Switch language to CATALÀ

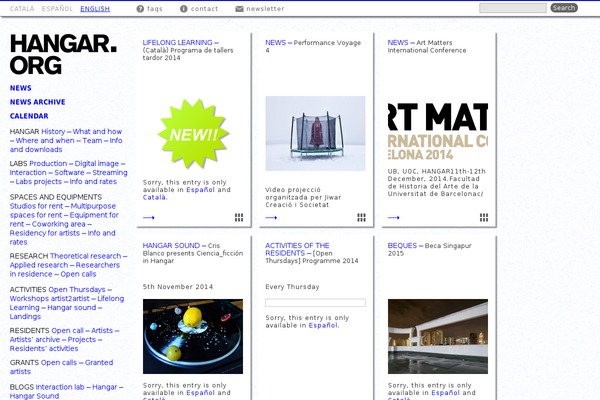22,9
